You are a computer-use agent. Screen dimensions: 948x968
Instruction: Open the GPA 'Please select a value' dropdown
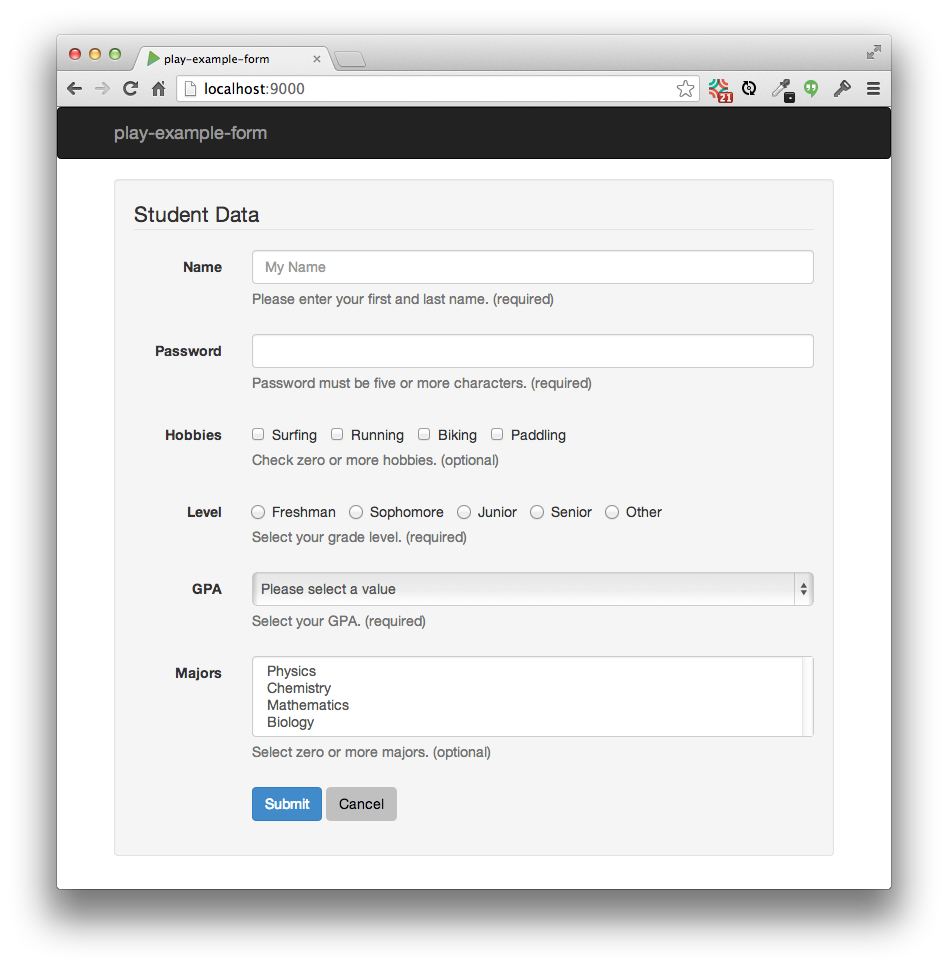pyautogui.click(x=533, y=589)
